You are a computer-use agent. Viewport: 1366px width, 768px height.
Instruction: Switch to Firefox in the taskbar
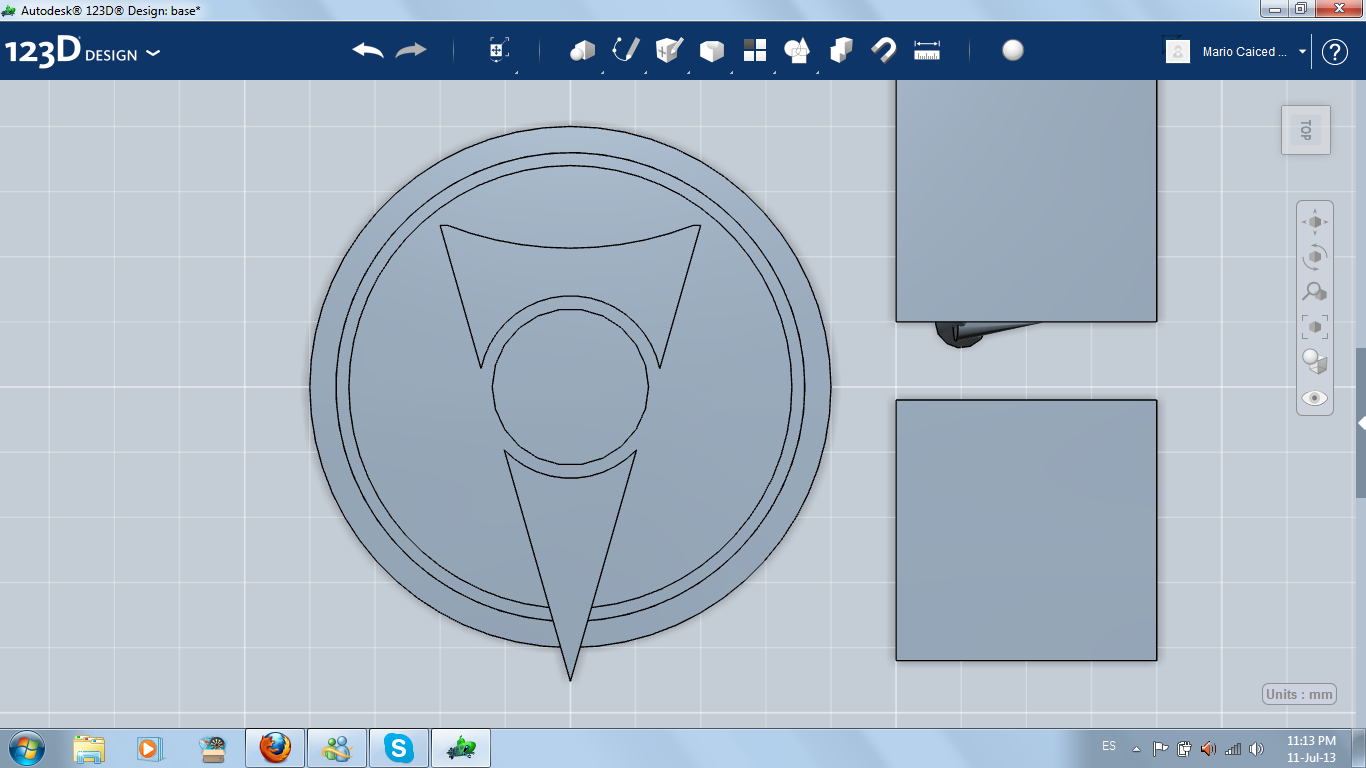(x=275, y=748)
